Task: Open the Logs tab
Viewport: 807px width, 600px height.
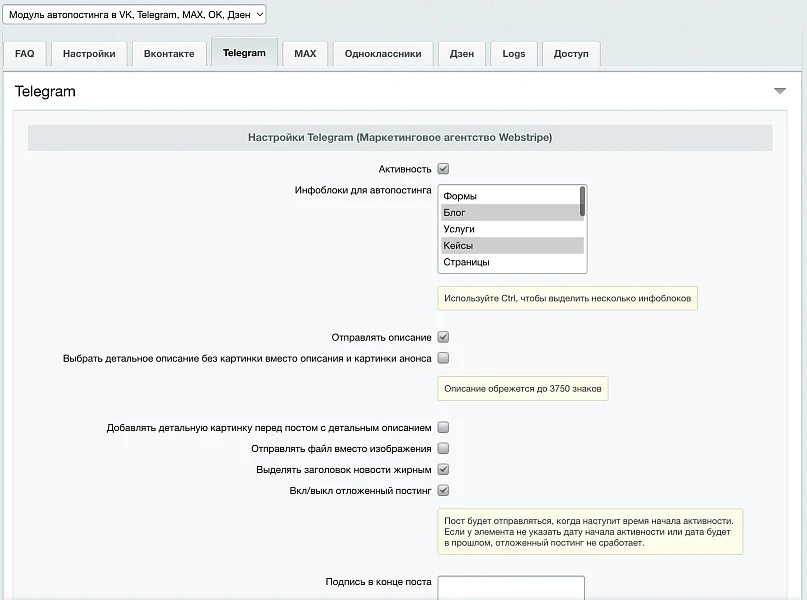Action: (x=514, y=54)
